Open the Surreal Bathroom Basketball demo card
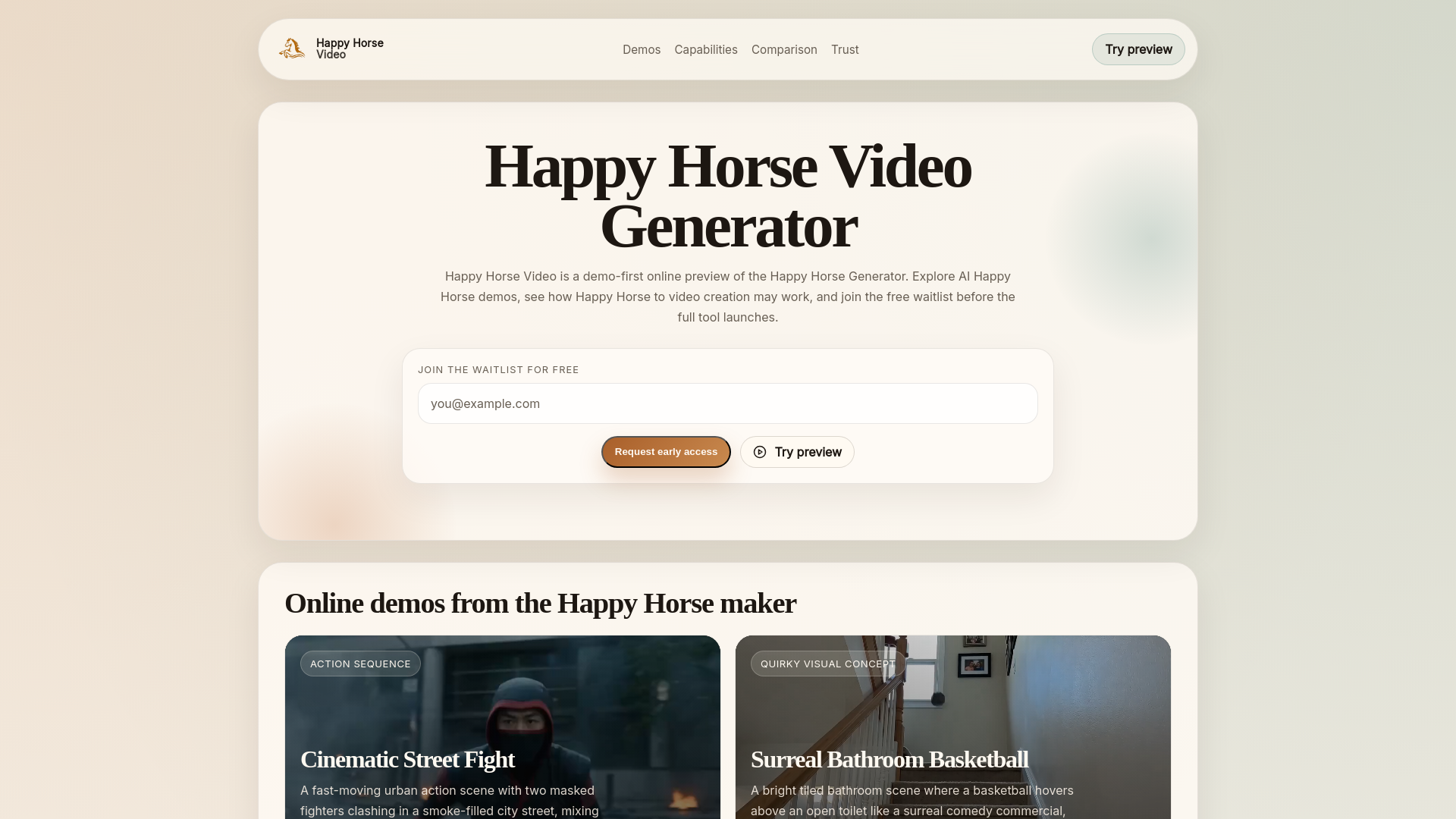Image resolution: width=1456 pixels, height=819 pixels. click(953, 727)
